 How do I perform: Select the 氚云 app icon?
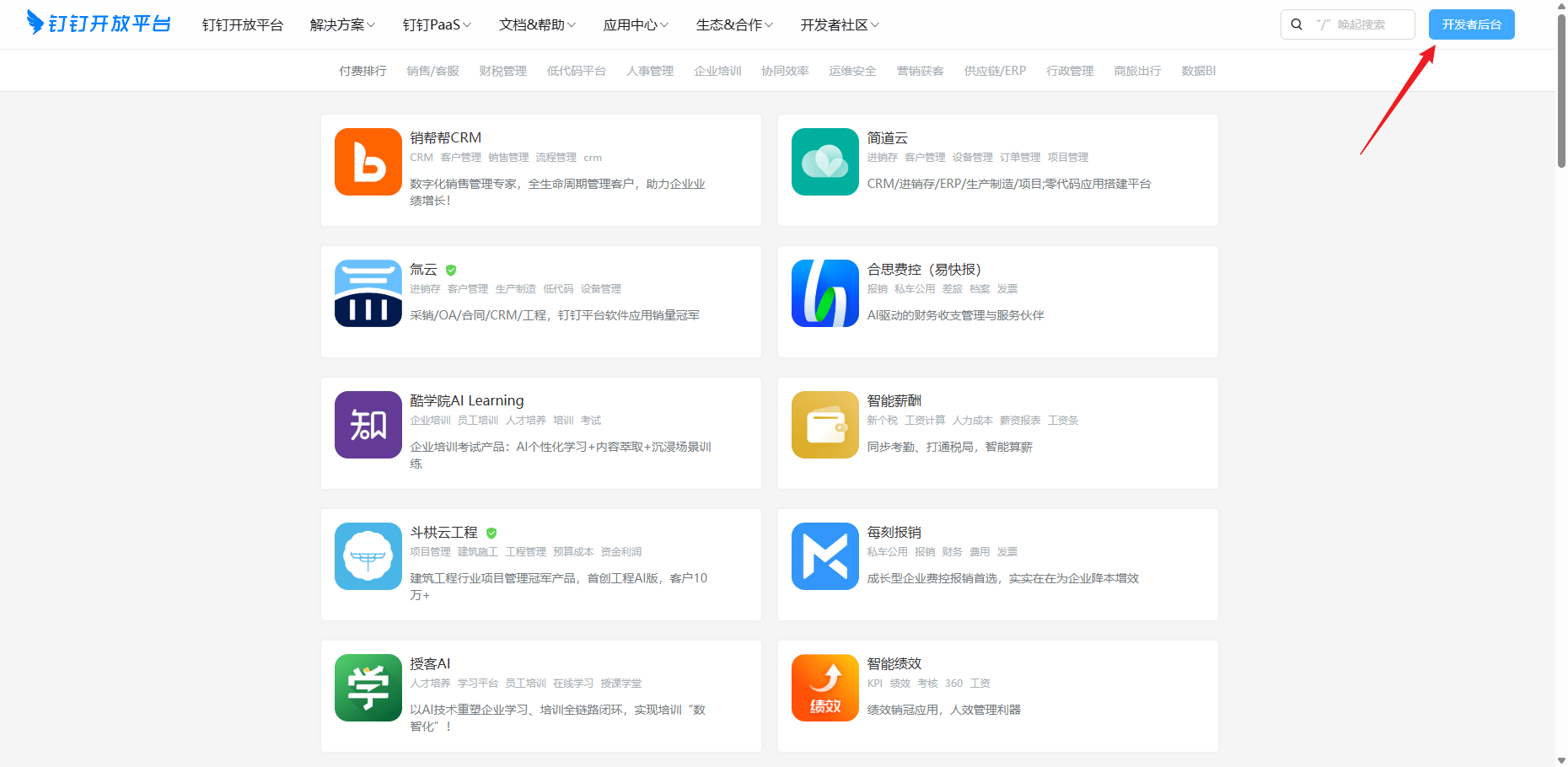(368, 293)
